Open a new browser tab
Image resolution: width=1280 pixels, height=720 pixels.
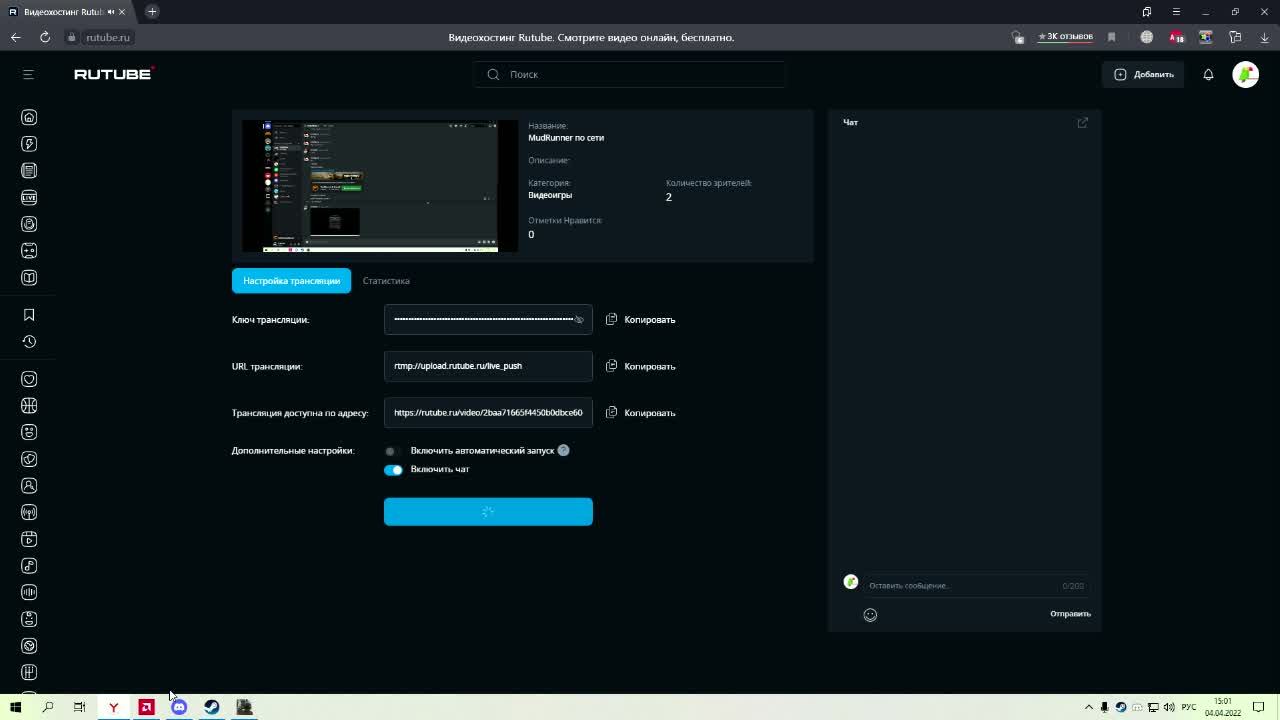(152, 12)
